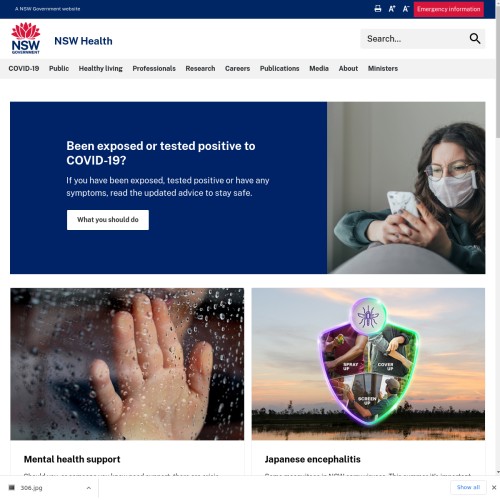
Task: Click the 306.jpg download file icon
Action: click(12, 488)
